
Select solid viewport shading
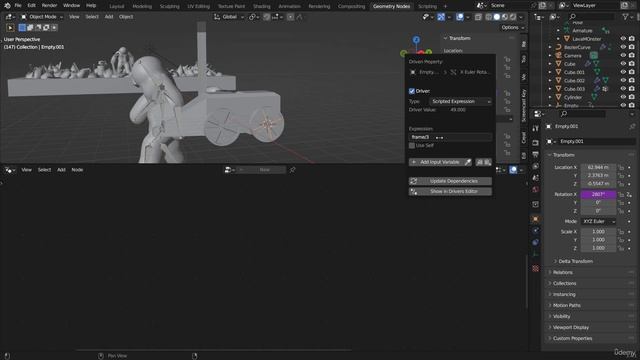[x=497, y=17]
